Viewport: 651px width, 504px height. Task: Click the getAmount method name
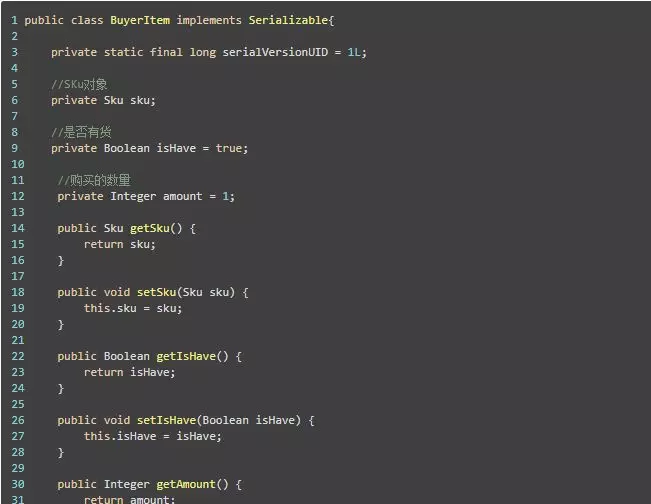coord(186,484)
